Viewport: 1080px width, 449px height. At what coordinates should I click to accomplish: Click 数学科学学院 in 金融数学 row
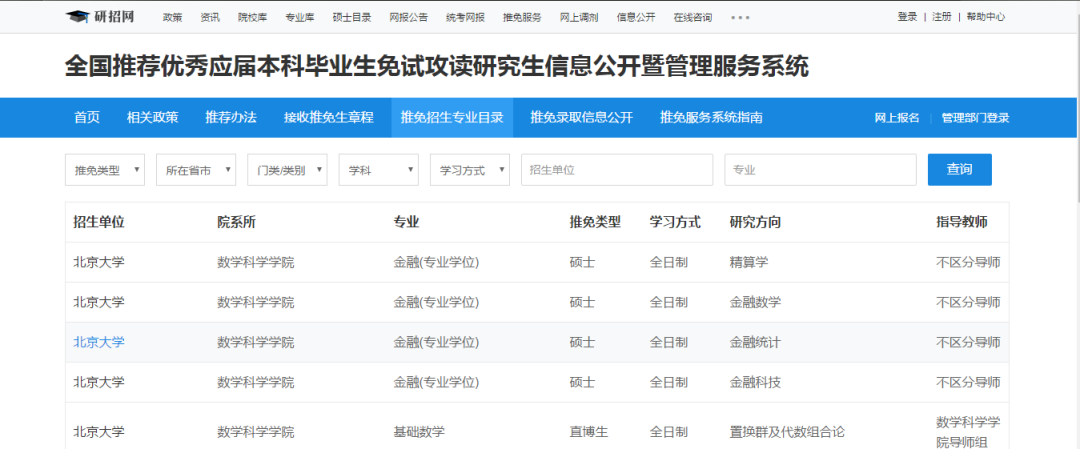256,302
